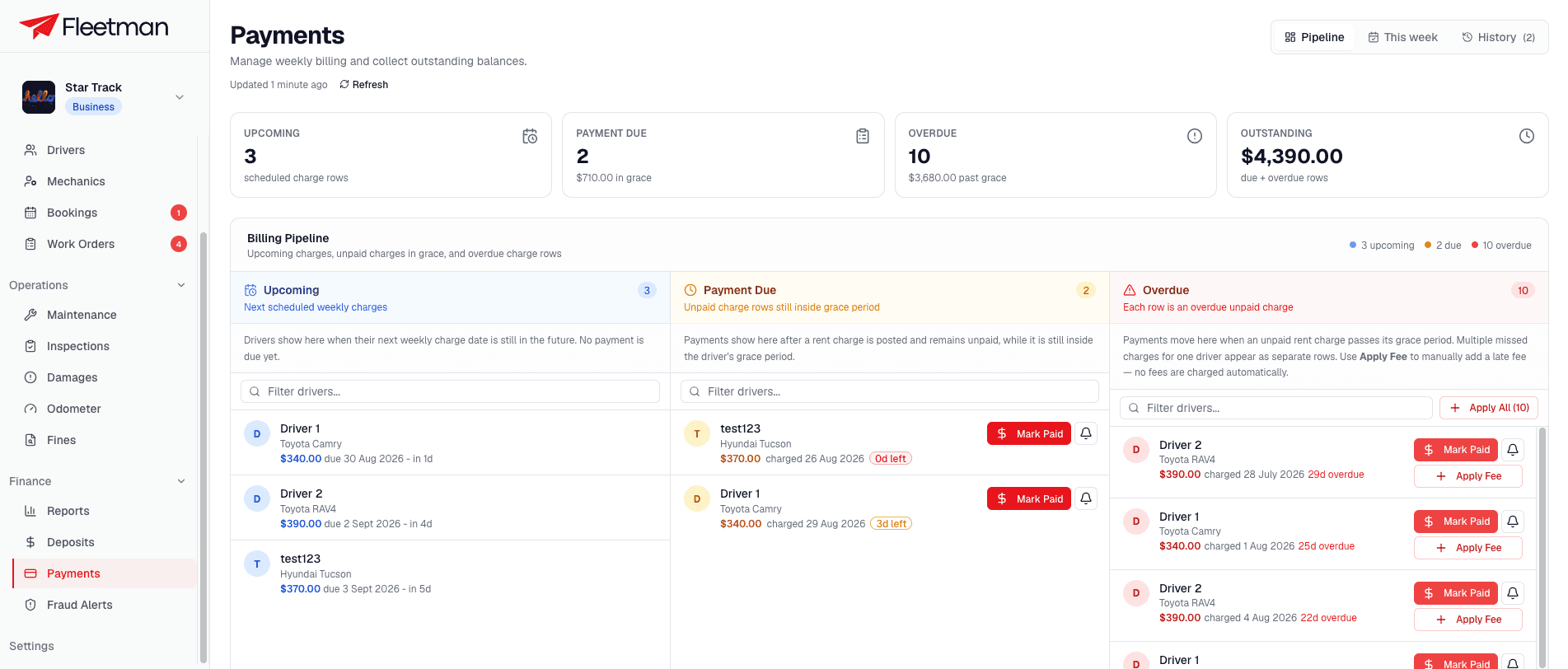Click the Bookings red badge 1
The image size is (1568, 669).
(x=179, y=213)
